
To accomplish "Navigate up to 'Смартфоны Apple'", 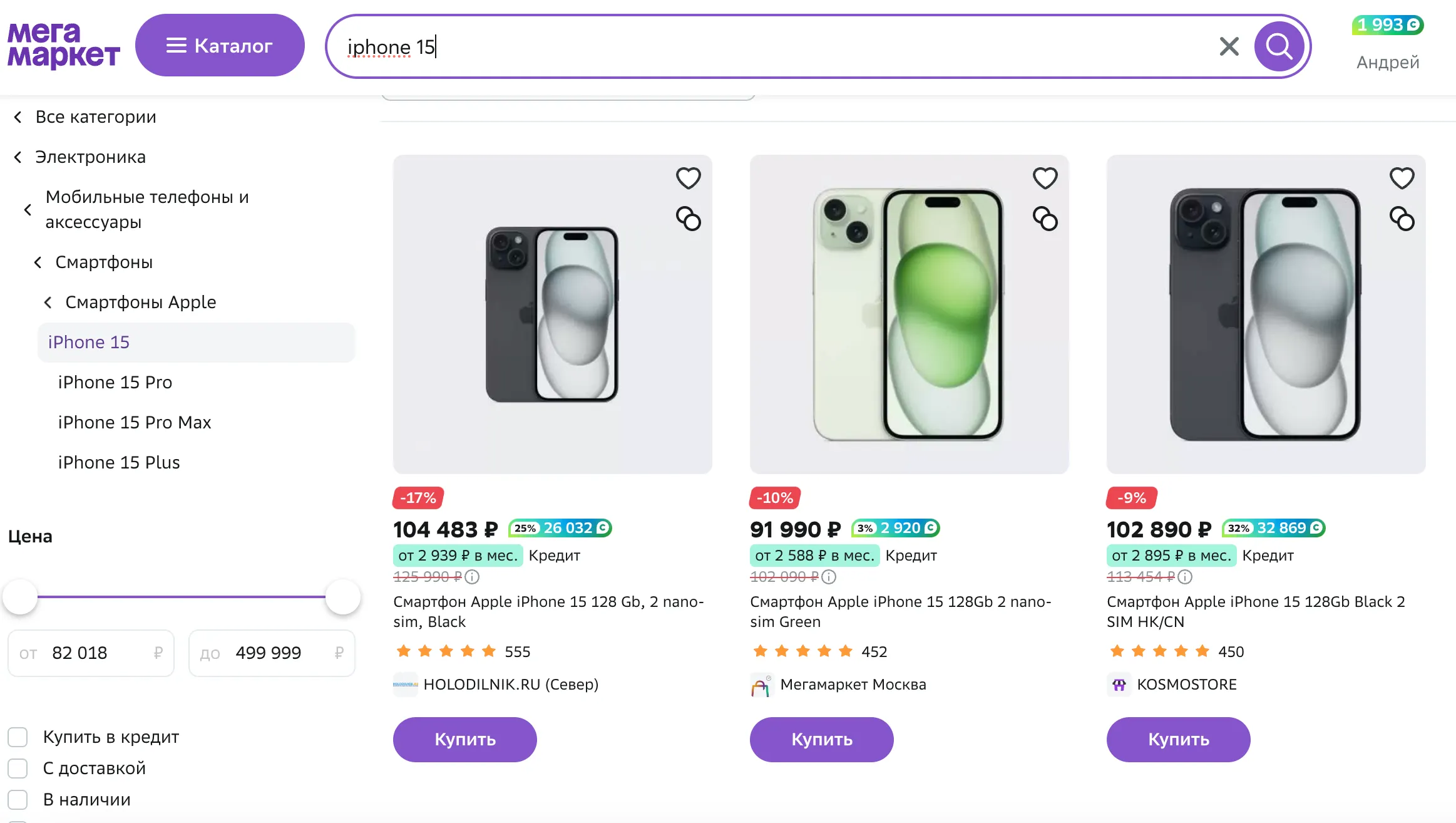I will pyautogui.click(x=140, y=303).
